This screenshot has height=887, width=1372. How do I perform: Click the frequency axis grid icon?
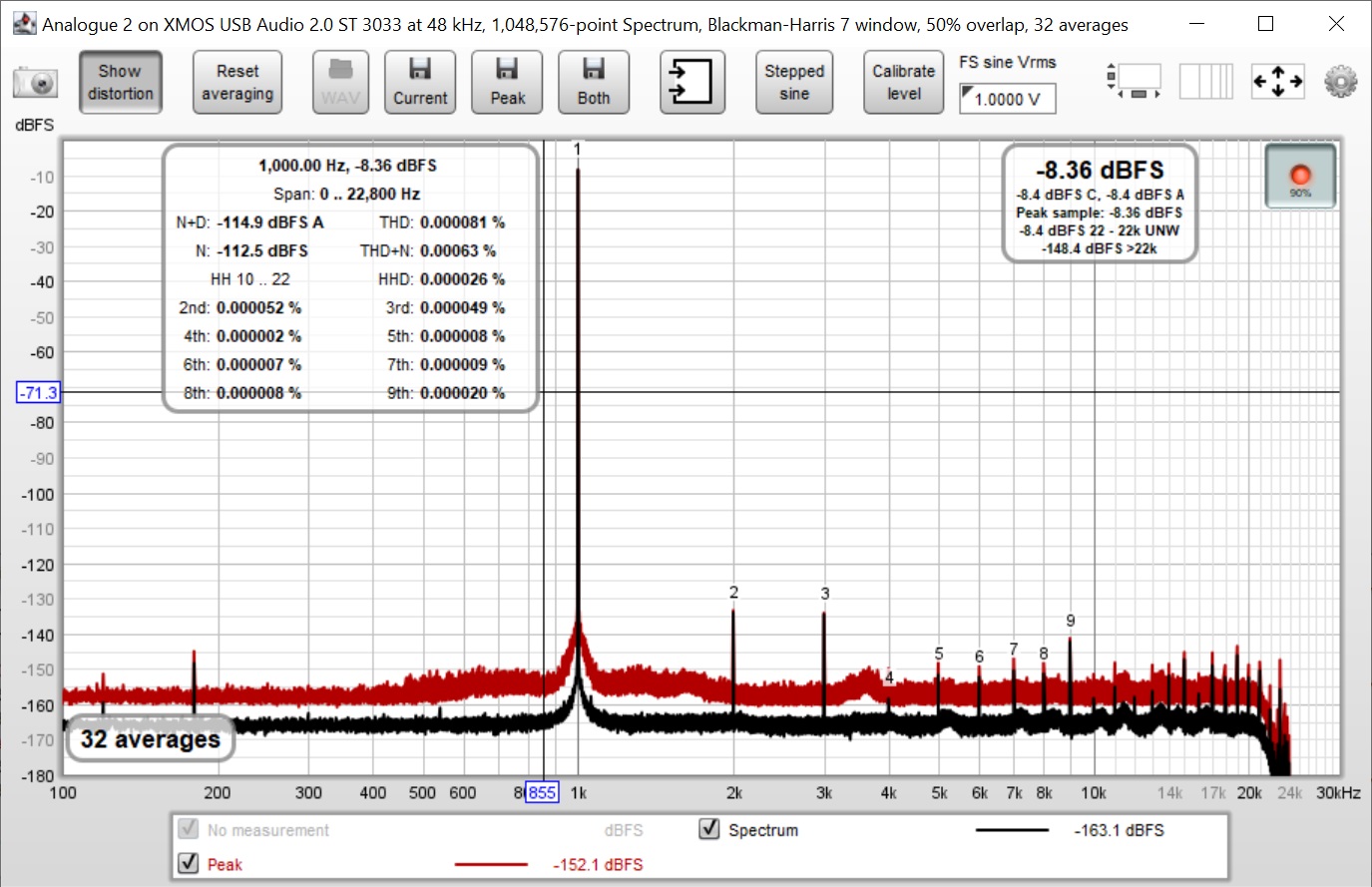pos(1206,81)
